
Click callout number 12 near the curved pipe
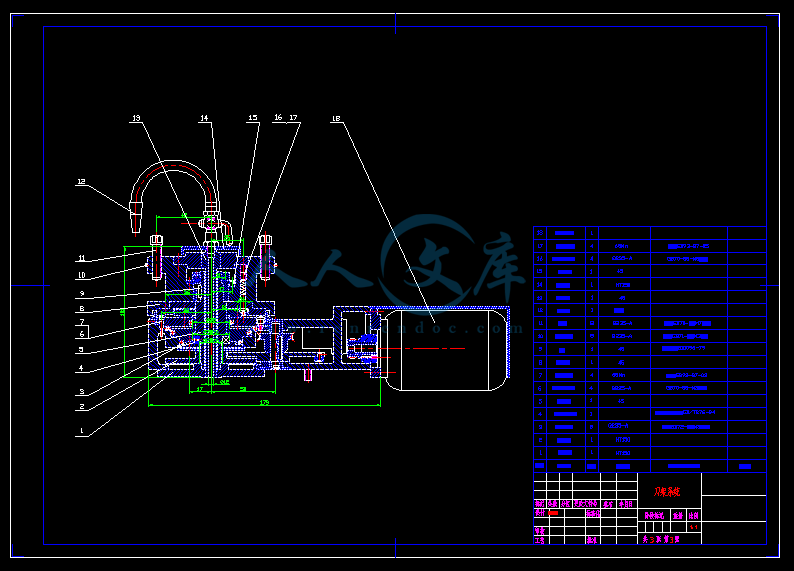[x=81, y=181]
